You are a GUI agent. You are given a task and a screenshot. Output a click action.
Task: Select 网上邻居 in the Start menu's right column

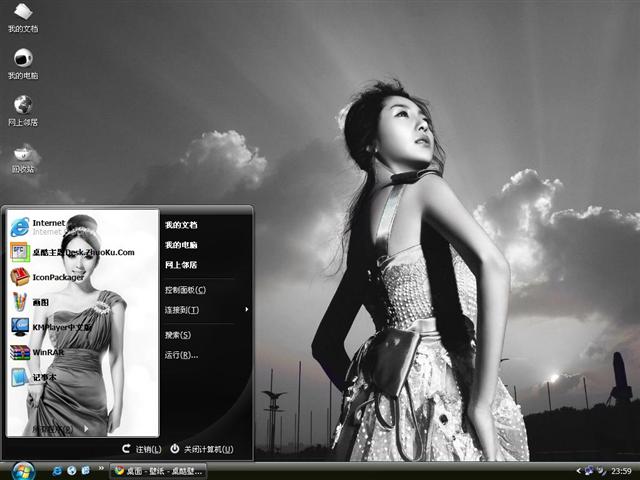pos(181,265)
